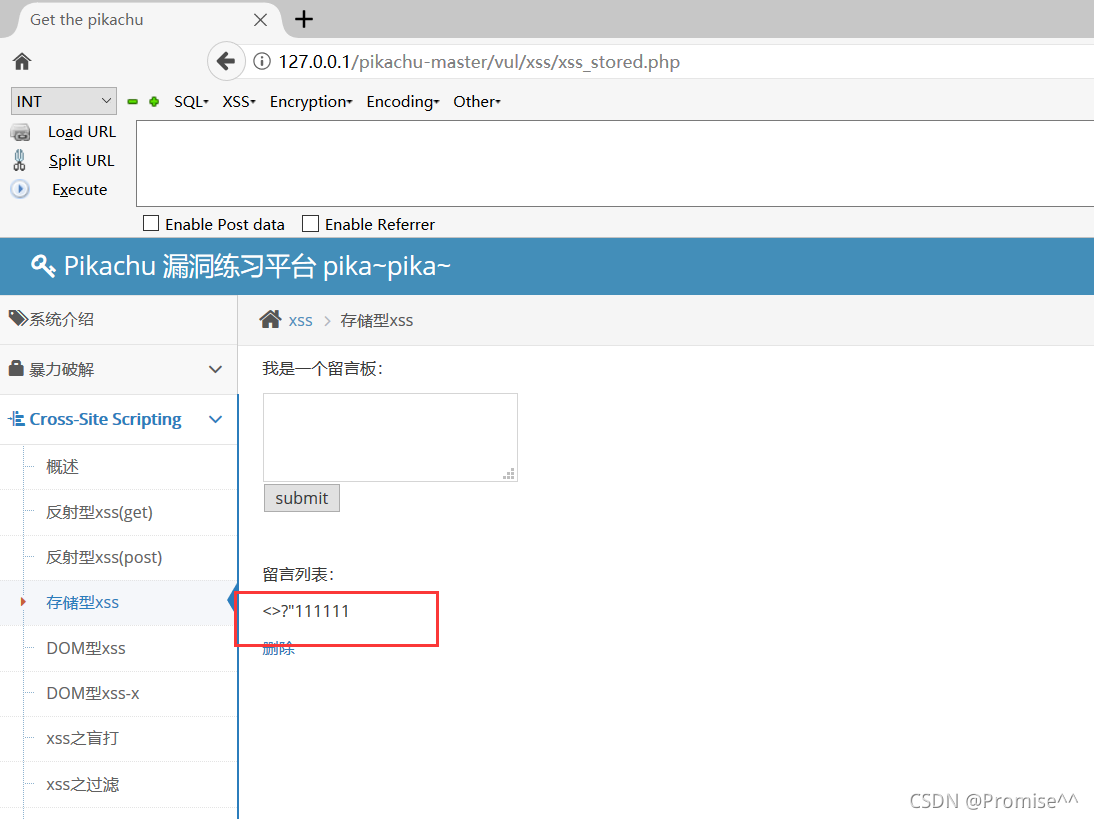The height and width of the screenshot is (819, 1094).
Task: Collapse the Cross-Site Scripting chevron
Action: coord(216,419)
